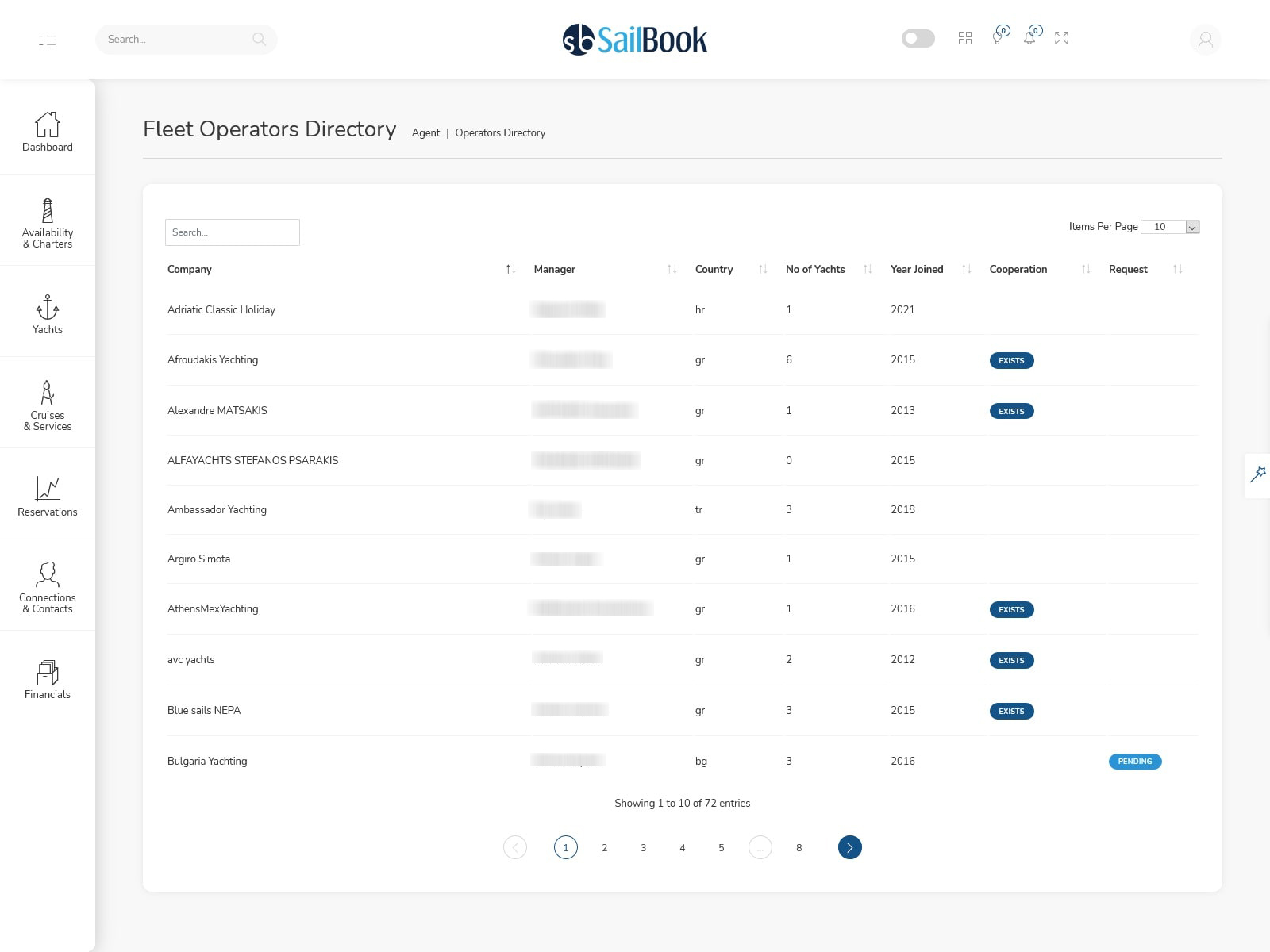This screenshot has width=1270, height=952.
Task: Go to page 3 of results
Action: 643,848
